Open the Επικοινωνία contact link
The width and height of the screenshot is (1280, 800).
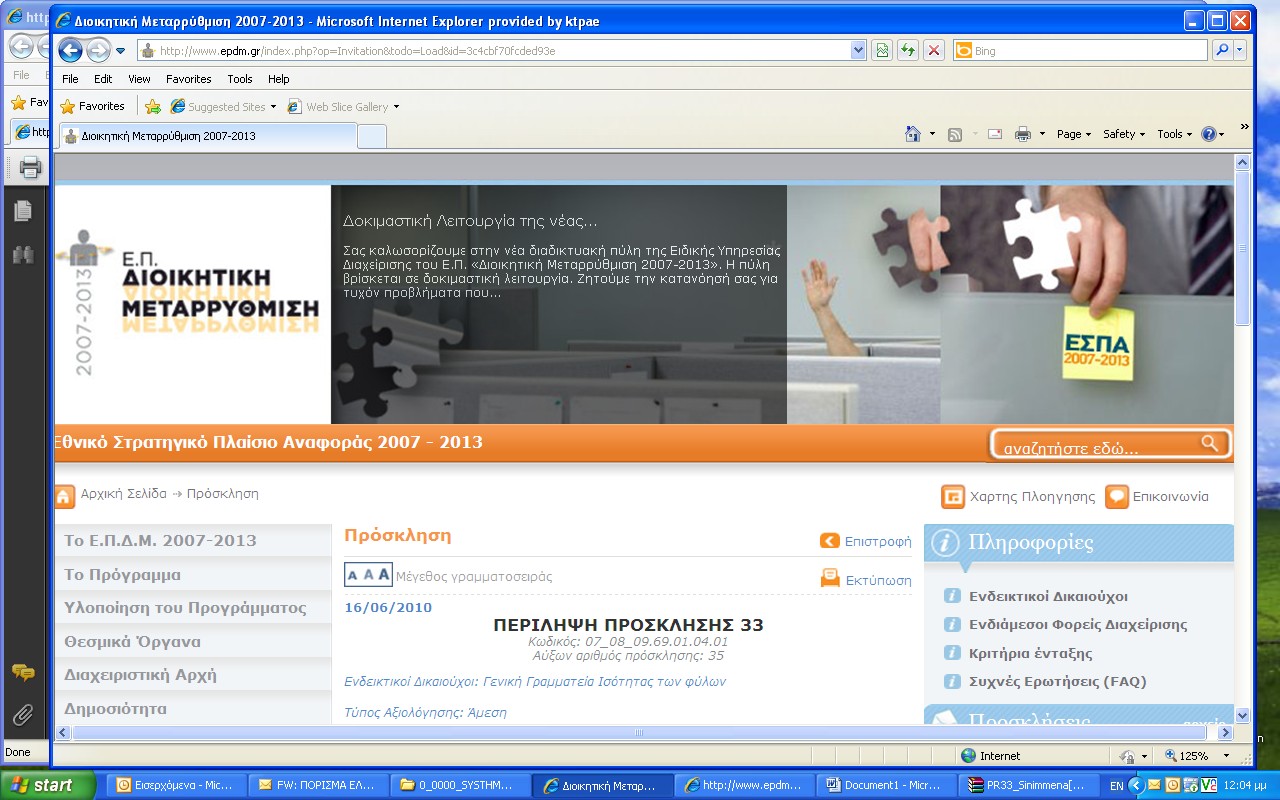[x=1170, y=496]
